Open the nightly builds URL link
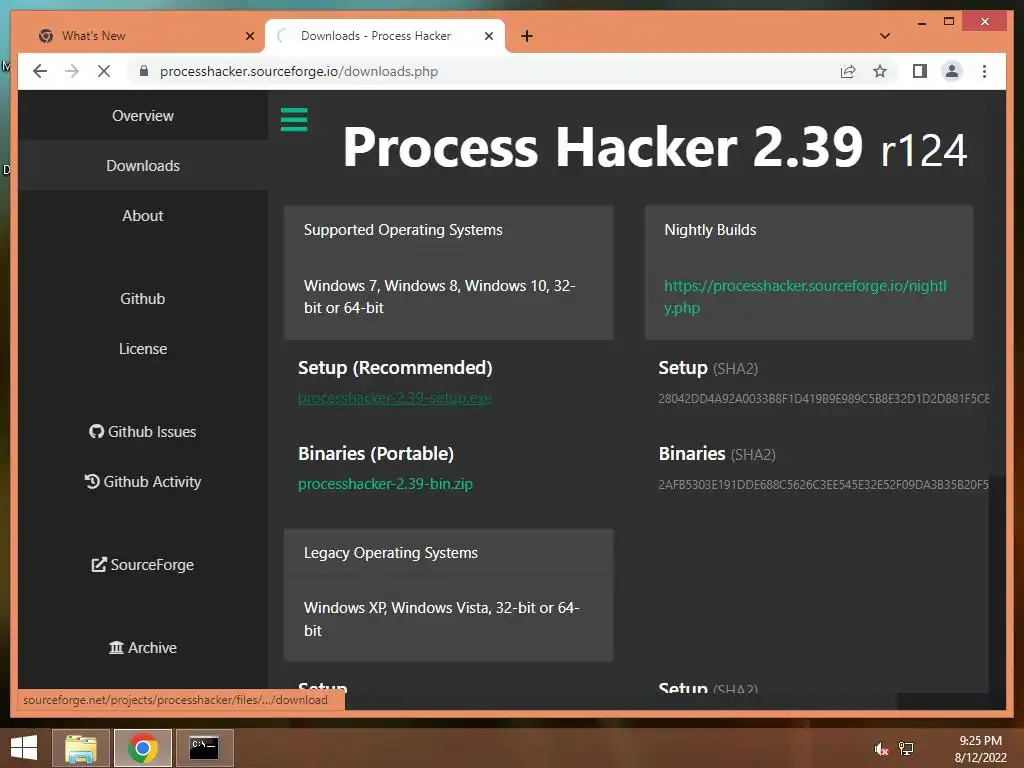This screenshot has width=1024, height=768. pos(805,296)
